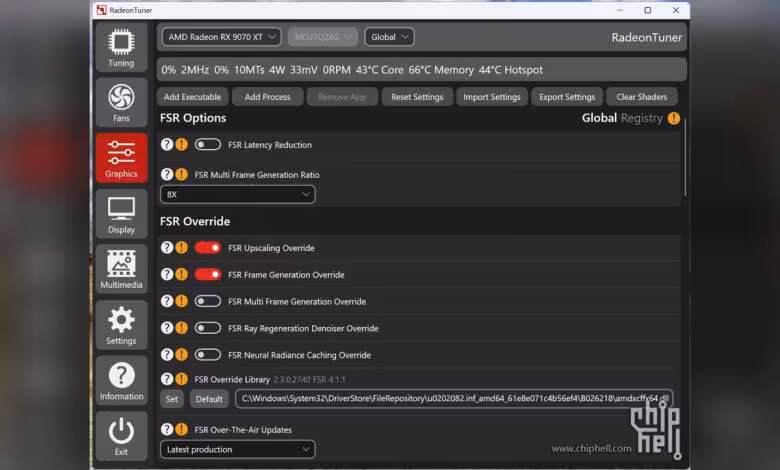Viewport: 780px width, 470px height.
Task: Click warning icon for Ray Regeneration Denoiser Override
Action: tap(182, 328)
